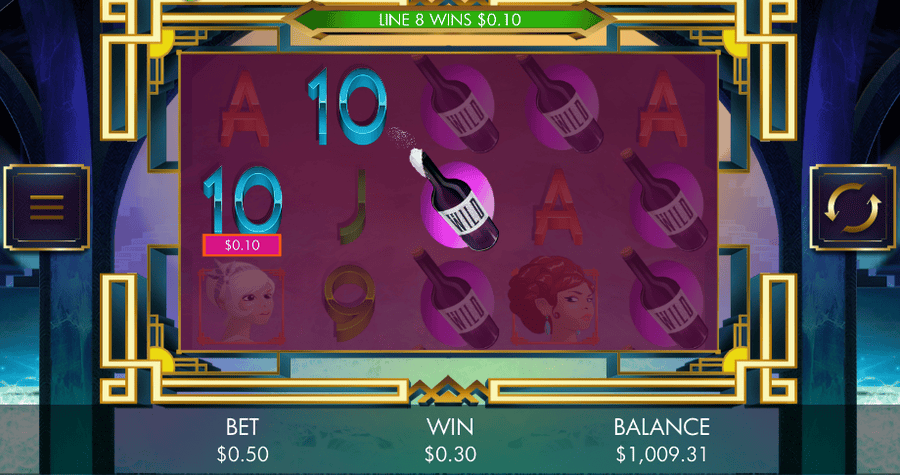The image size is (900, 475).
Task: Open the hamburger menu button
Action: [x=46, y=207]
